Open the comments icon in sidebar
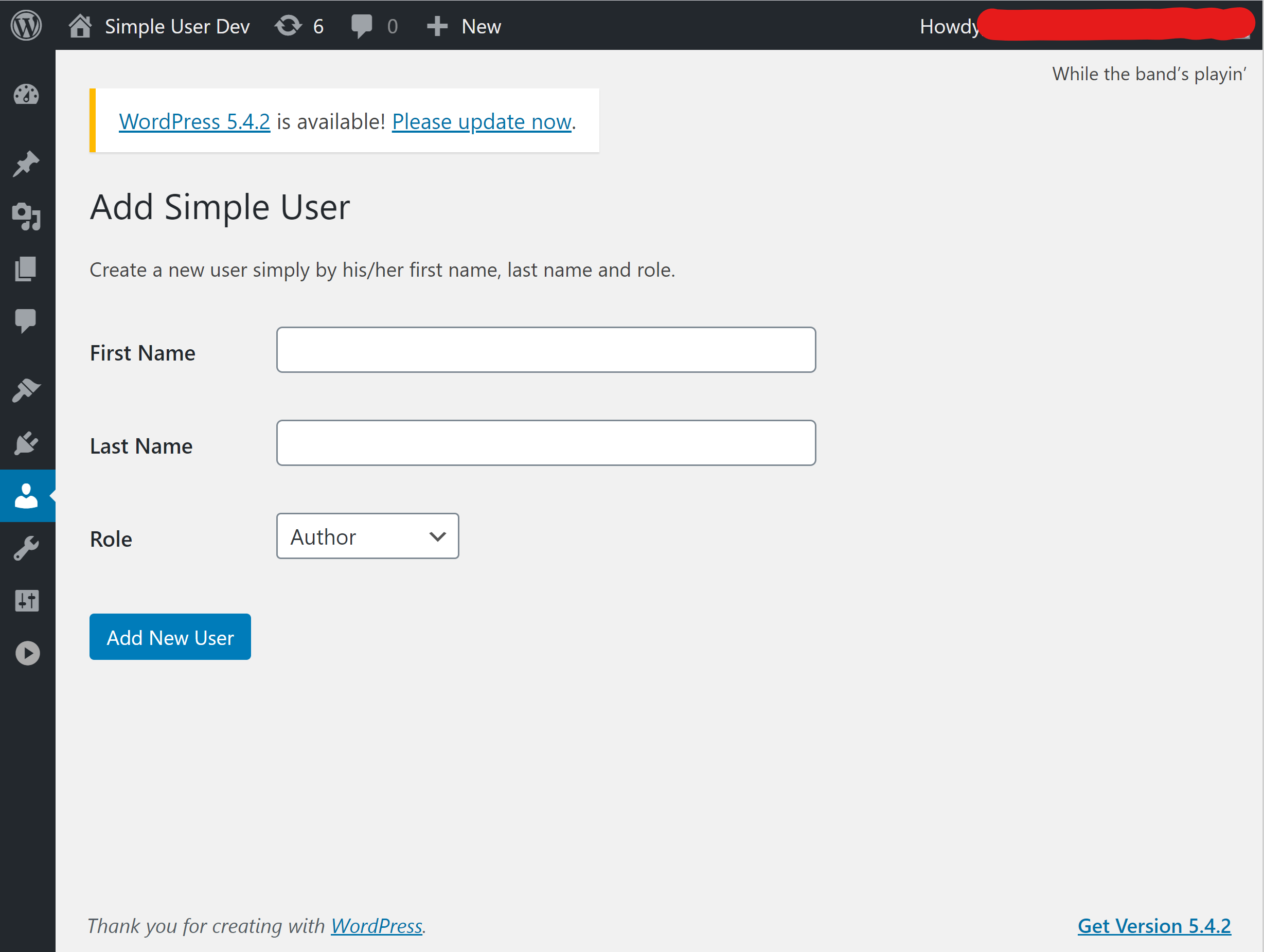Screen dimensions: 1264x952 coord(27,322)
